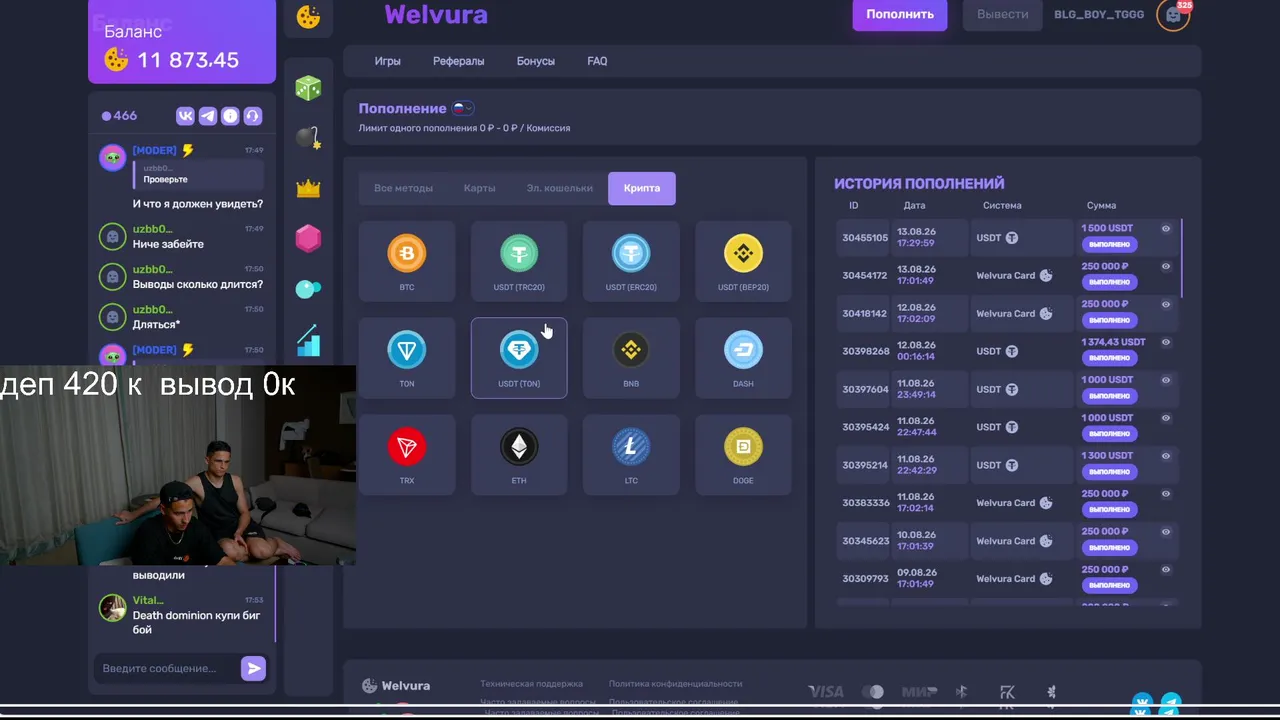Click the chat message input field
Viewport: 1280px width, 720px height.
click(x=167, y=668)
